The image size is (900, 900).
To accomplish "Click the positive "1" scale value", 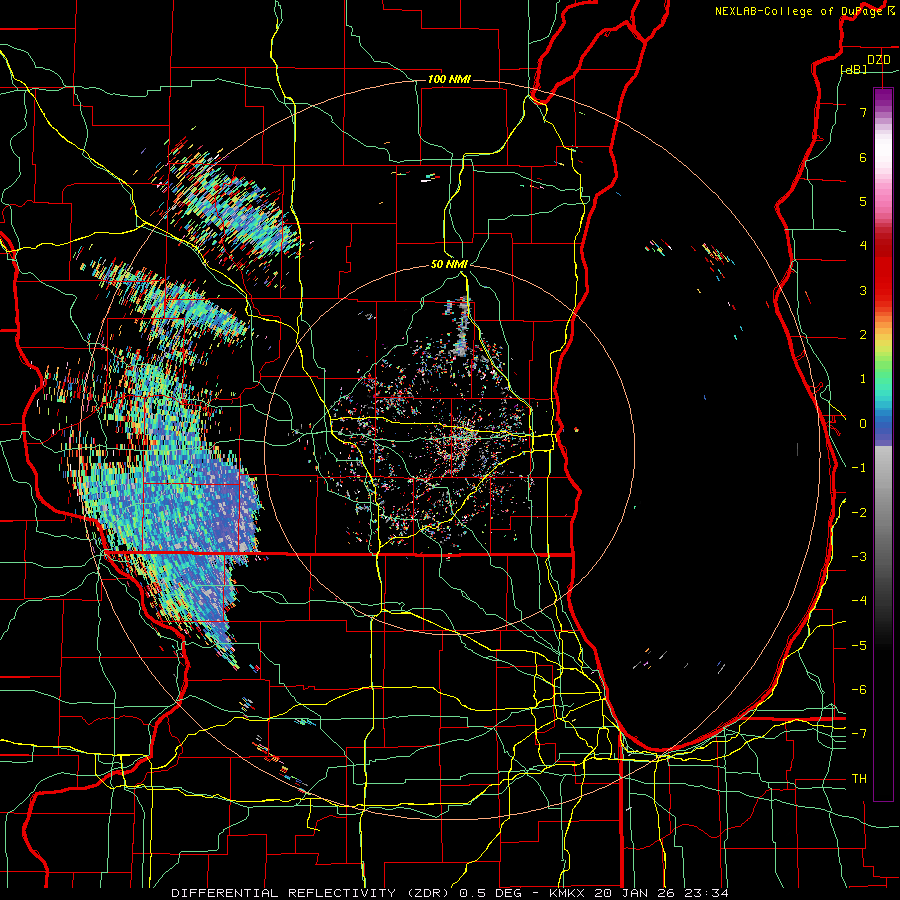I will pos(863,379).
